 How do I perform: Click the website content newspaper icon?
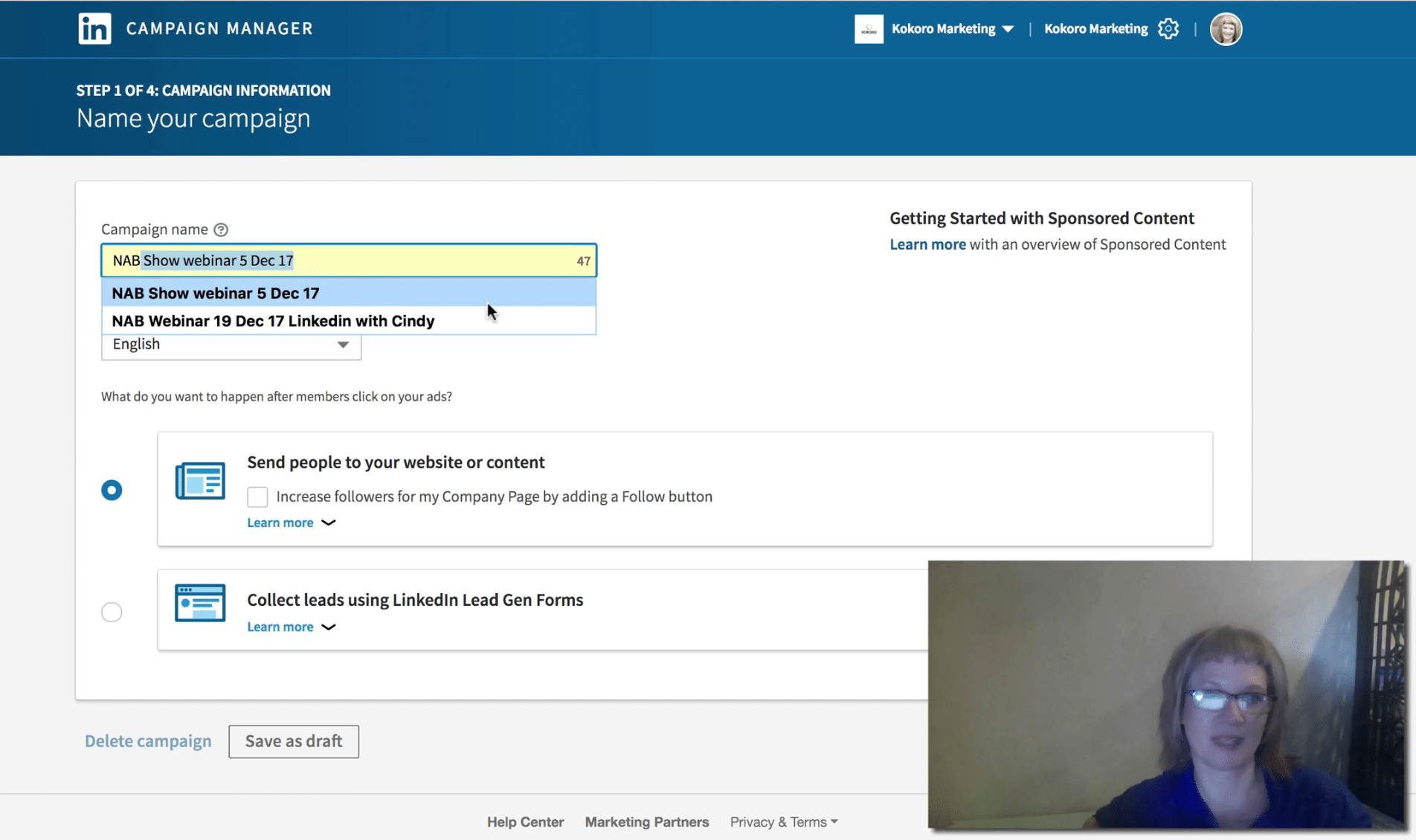click(200, 480)
